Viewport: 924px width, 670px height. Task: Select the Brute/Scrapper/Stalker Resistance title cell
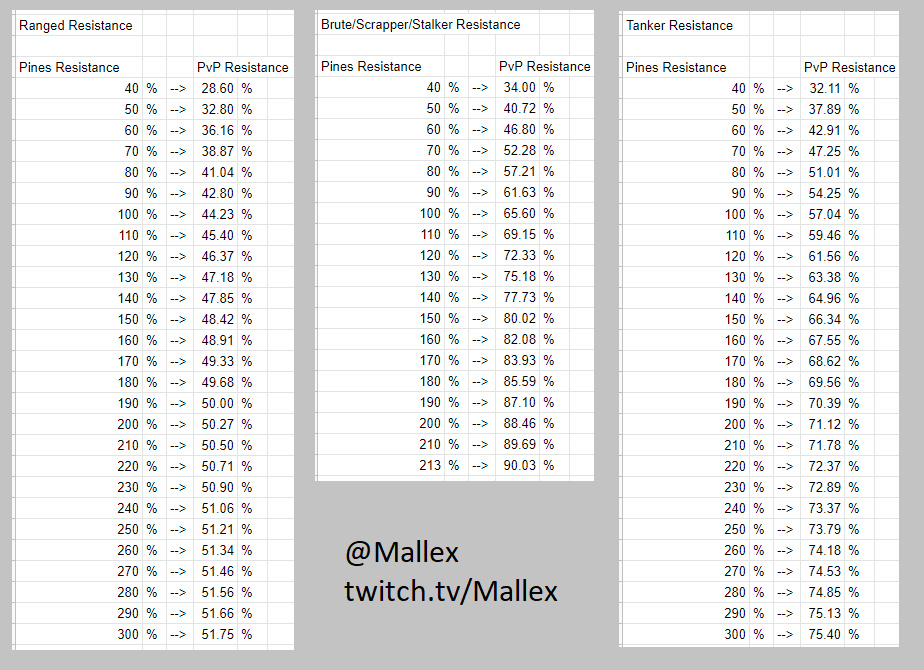420,24
